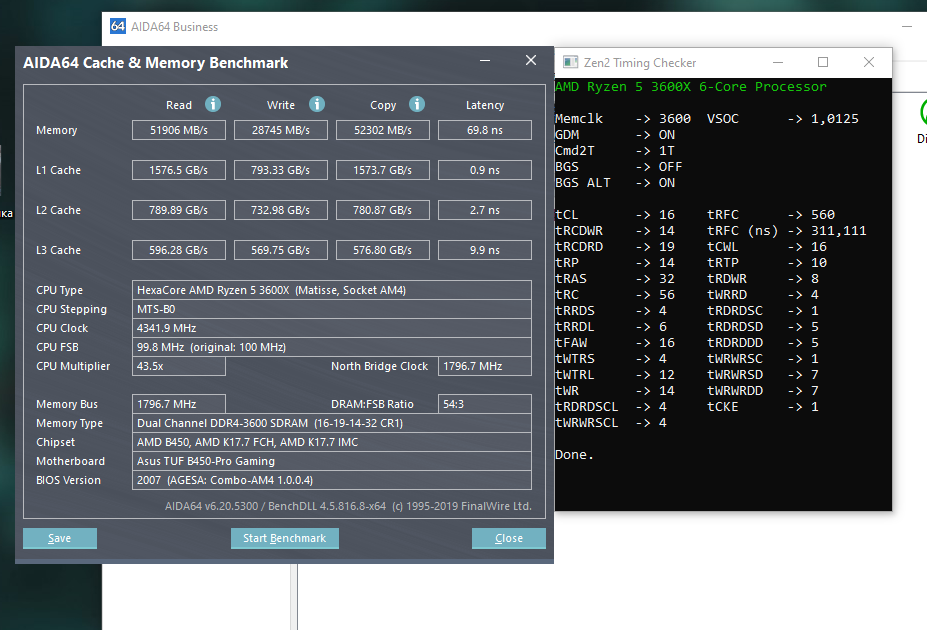Maximize the Zen2 Timing Checker window
Image resolution: width=927 pixels, height=630 pixels.
click(822, 62)
